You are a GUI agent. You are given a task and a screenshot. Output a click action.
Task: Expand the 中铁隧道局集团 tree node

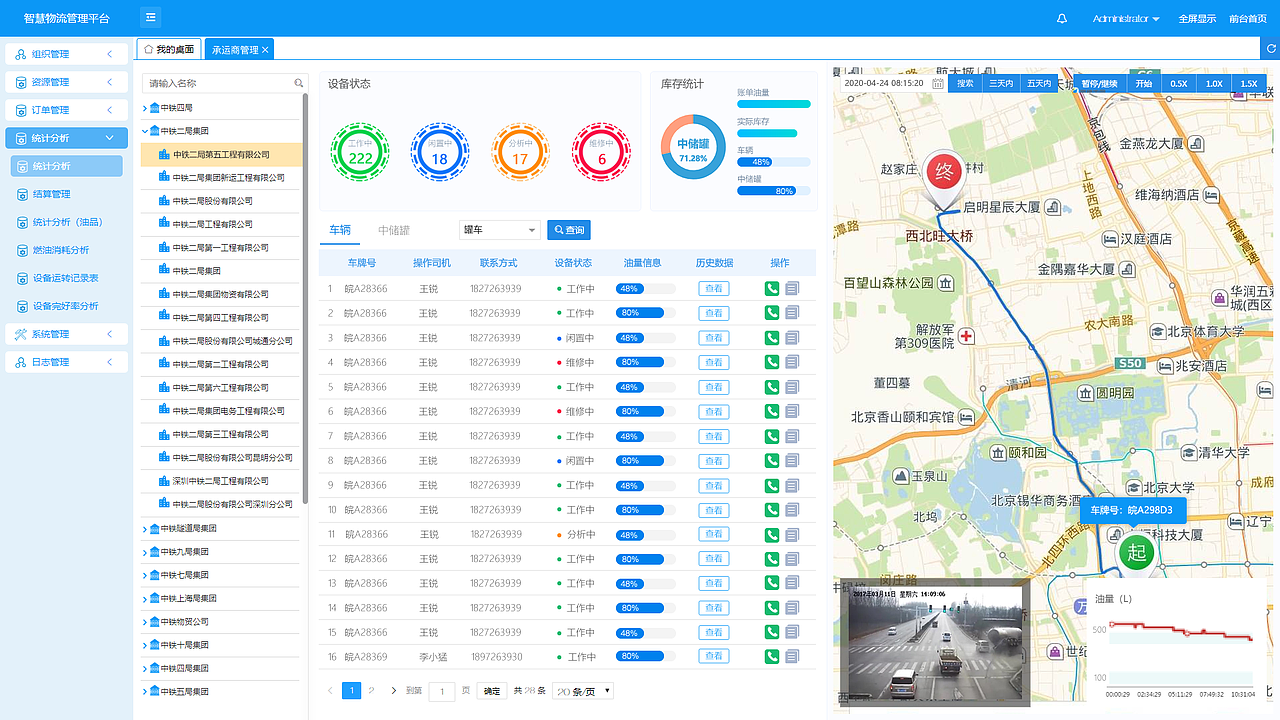(143, 527)
